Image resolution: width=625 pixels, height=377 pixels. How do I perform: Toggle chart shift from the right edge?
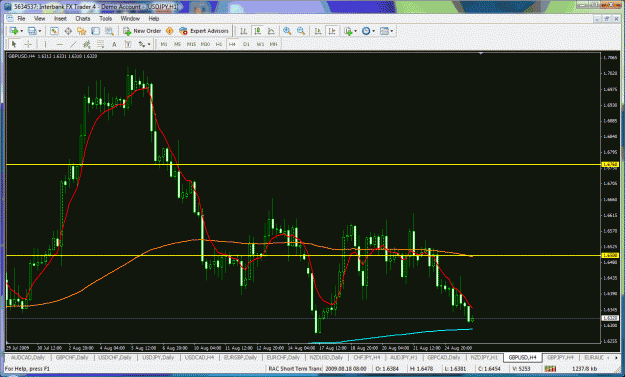pyautogui.click(x=332, y=31)
